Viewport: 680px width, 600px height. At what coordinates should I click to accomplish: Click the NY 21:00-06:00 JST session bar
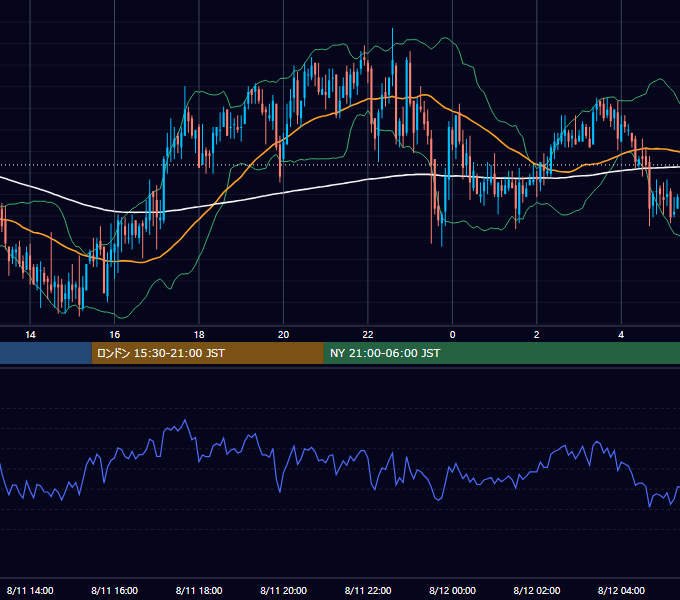tap(502, 353)
